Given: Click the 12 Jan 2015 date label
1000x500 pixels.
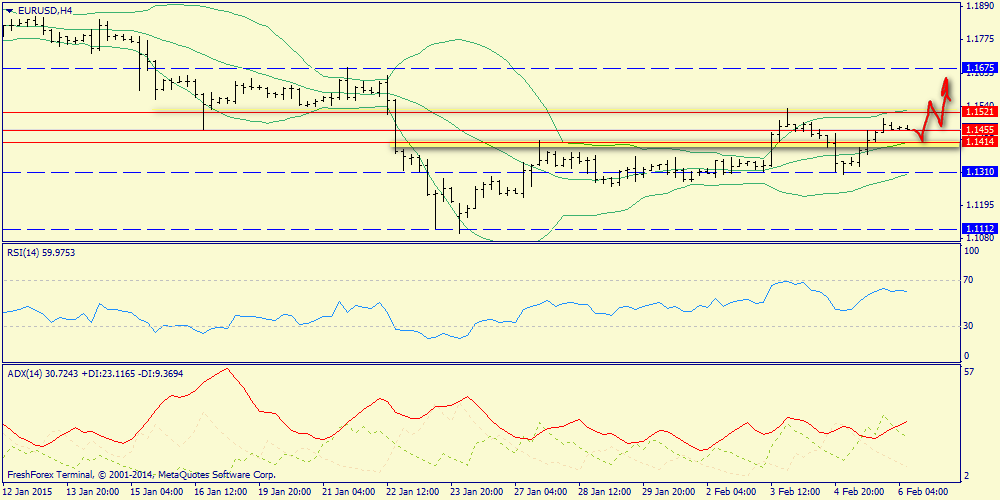Looking at the screenshot, I should (x=28, y=492).
